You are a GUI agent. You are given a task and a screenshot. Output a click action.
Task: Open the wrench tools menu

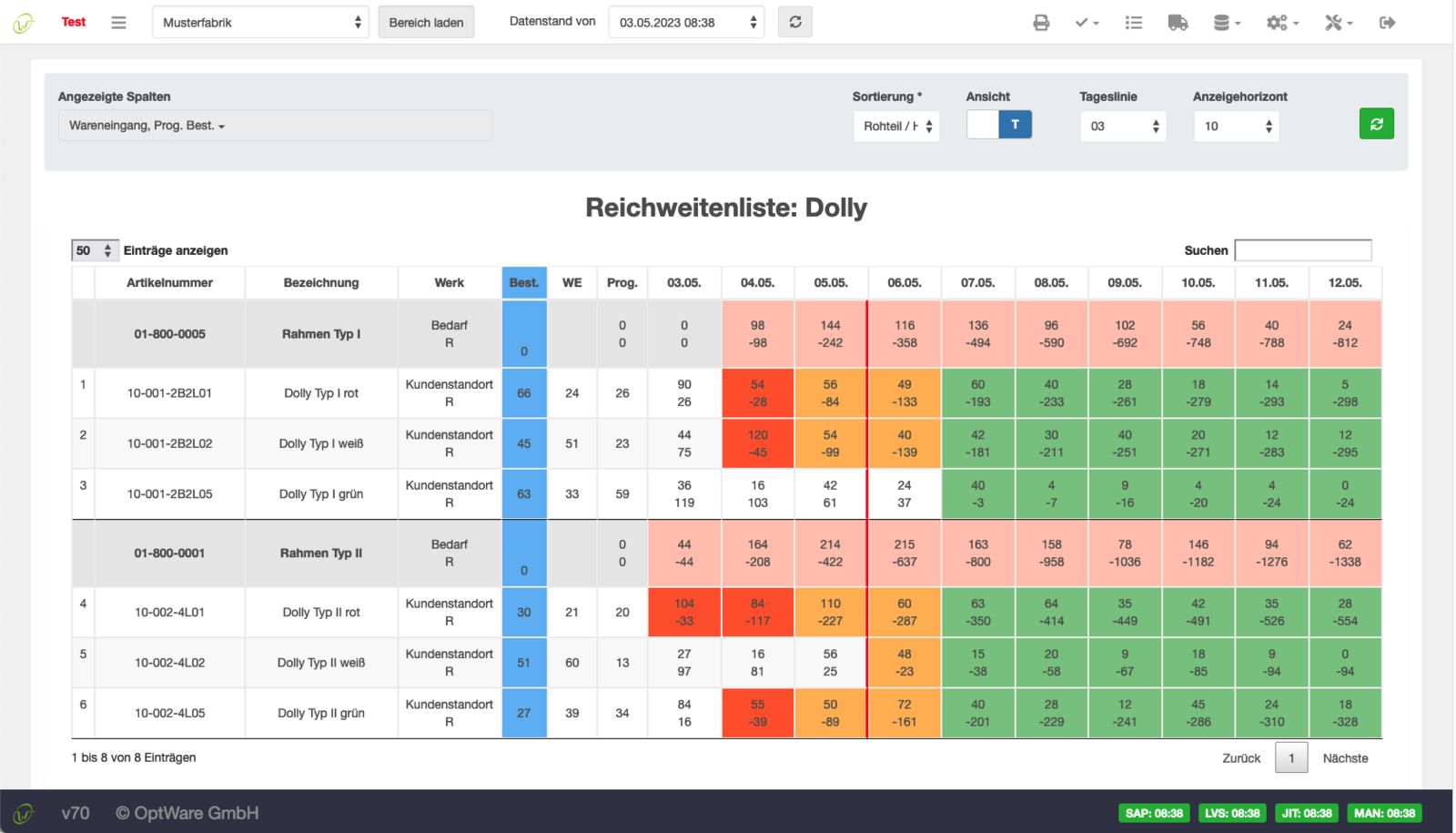click(1339, 23)
